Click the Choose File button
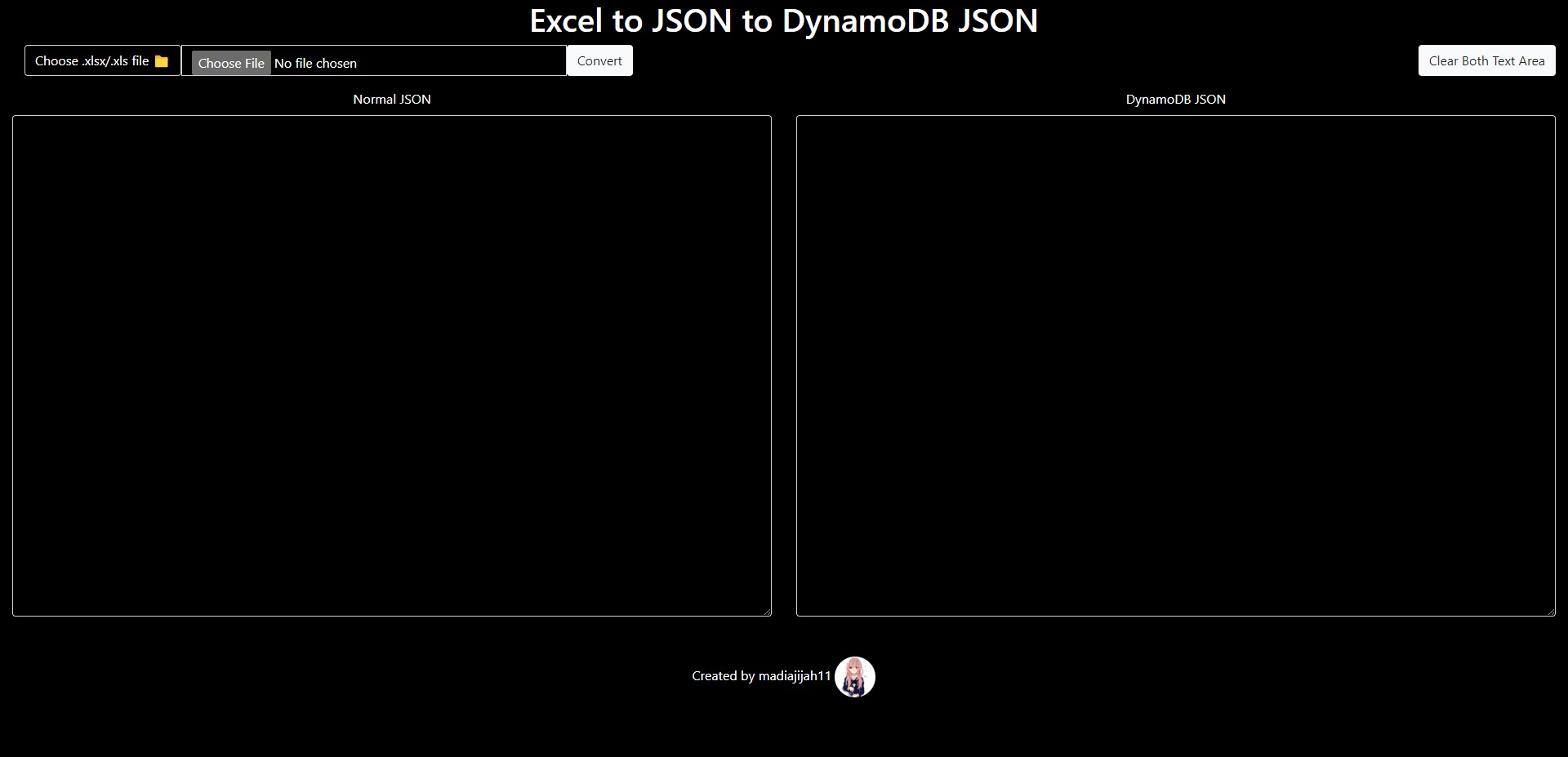Viewport: 1568px width, 757px height. click(231, 63)
